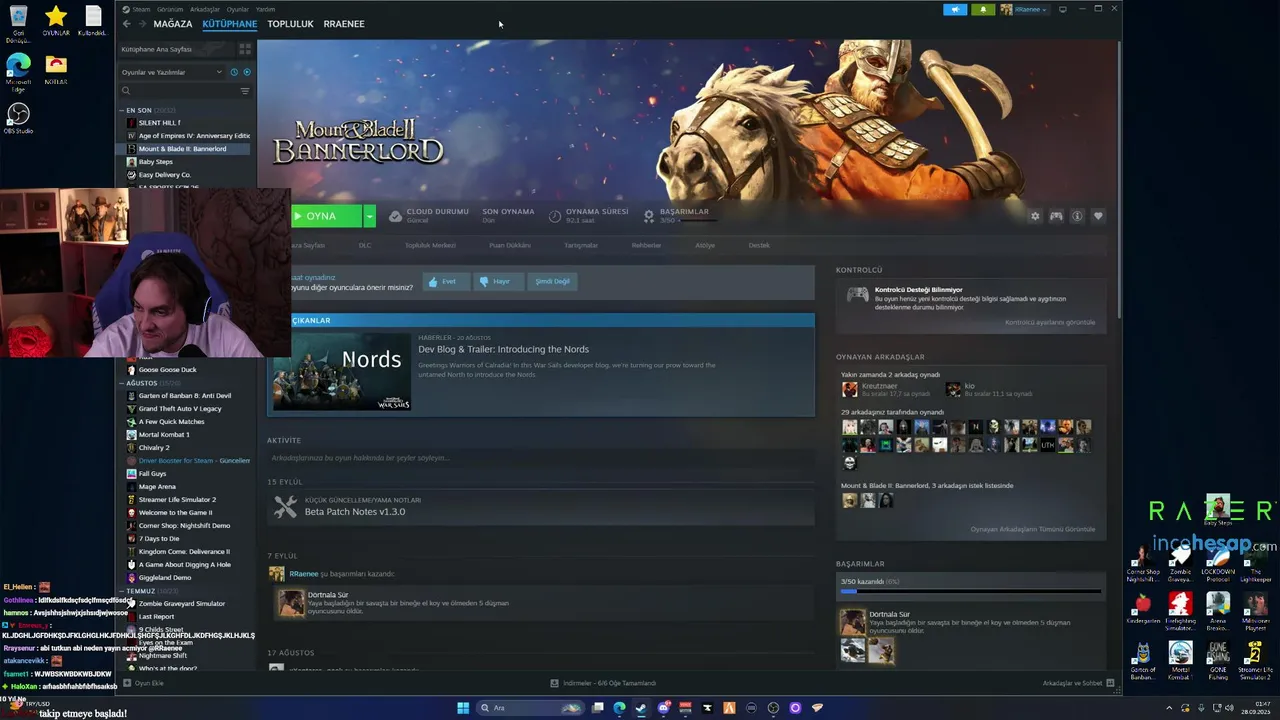Open the play options dropdown arrow
1280x720 pixels.
tap(369, 216)
